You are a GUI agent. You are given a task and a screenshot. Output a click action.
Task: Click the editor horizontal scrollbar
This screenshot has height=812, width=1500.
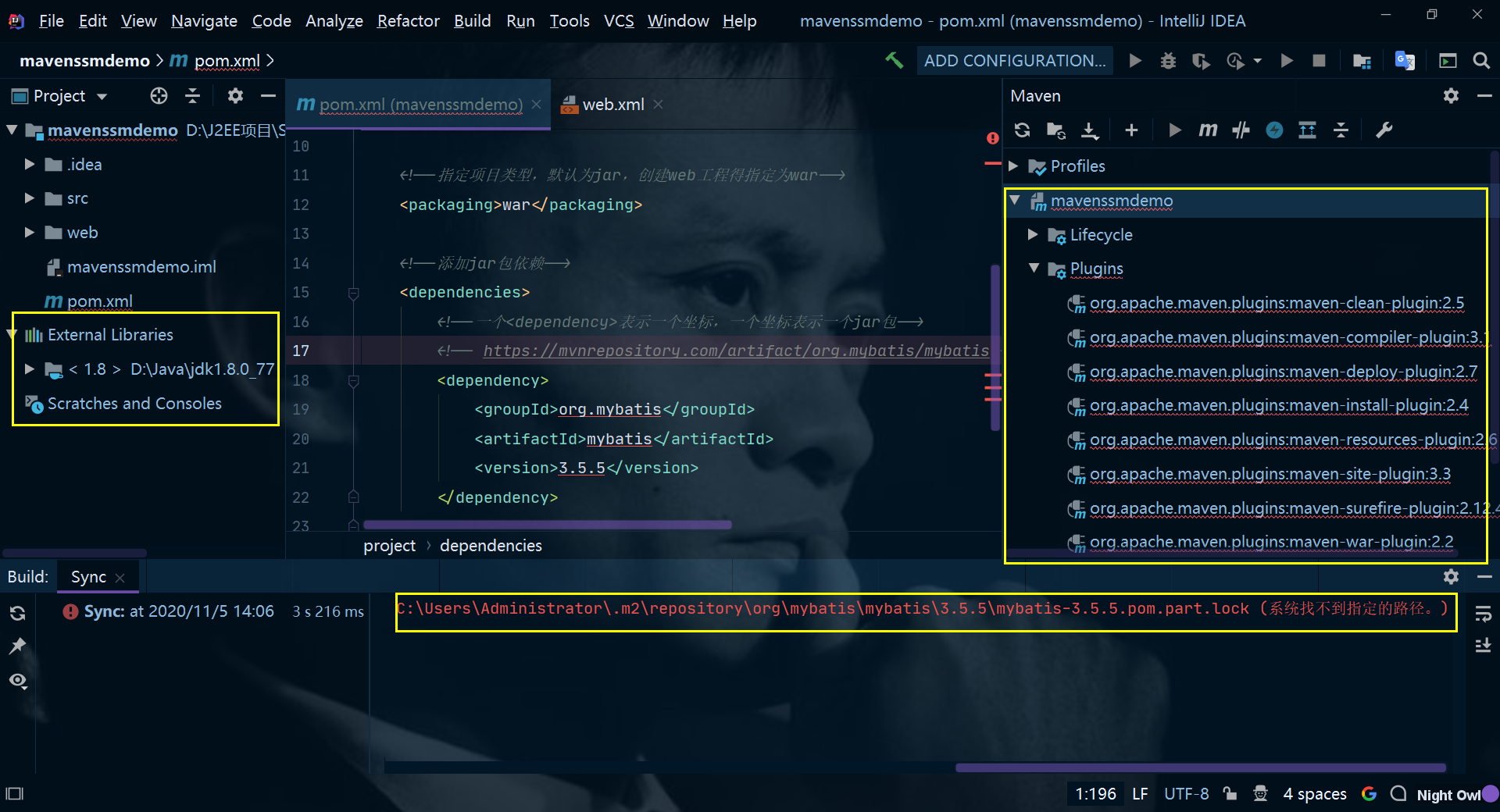(548, 525)
